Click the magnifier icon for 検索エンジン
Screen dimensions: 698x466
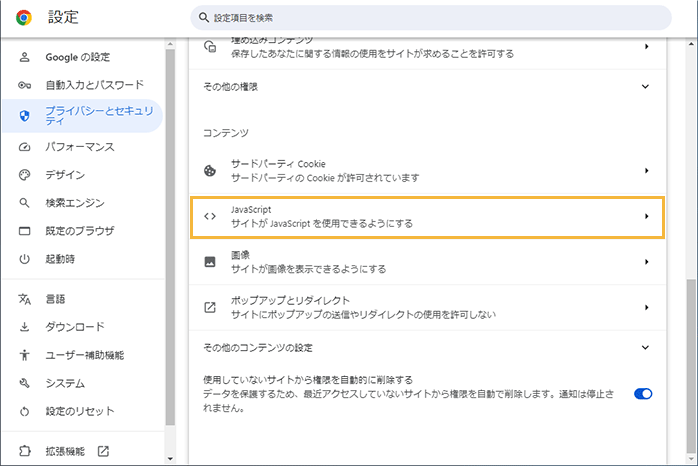tap(24, 203)
